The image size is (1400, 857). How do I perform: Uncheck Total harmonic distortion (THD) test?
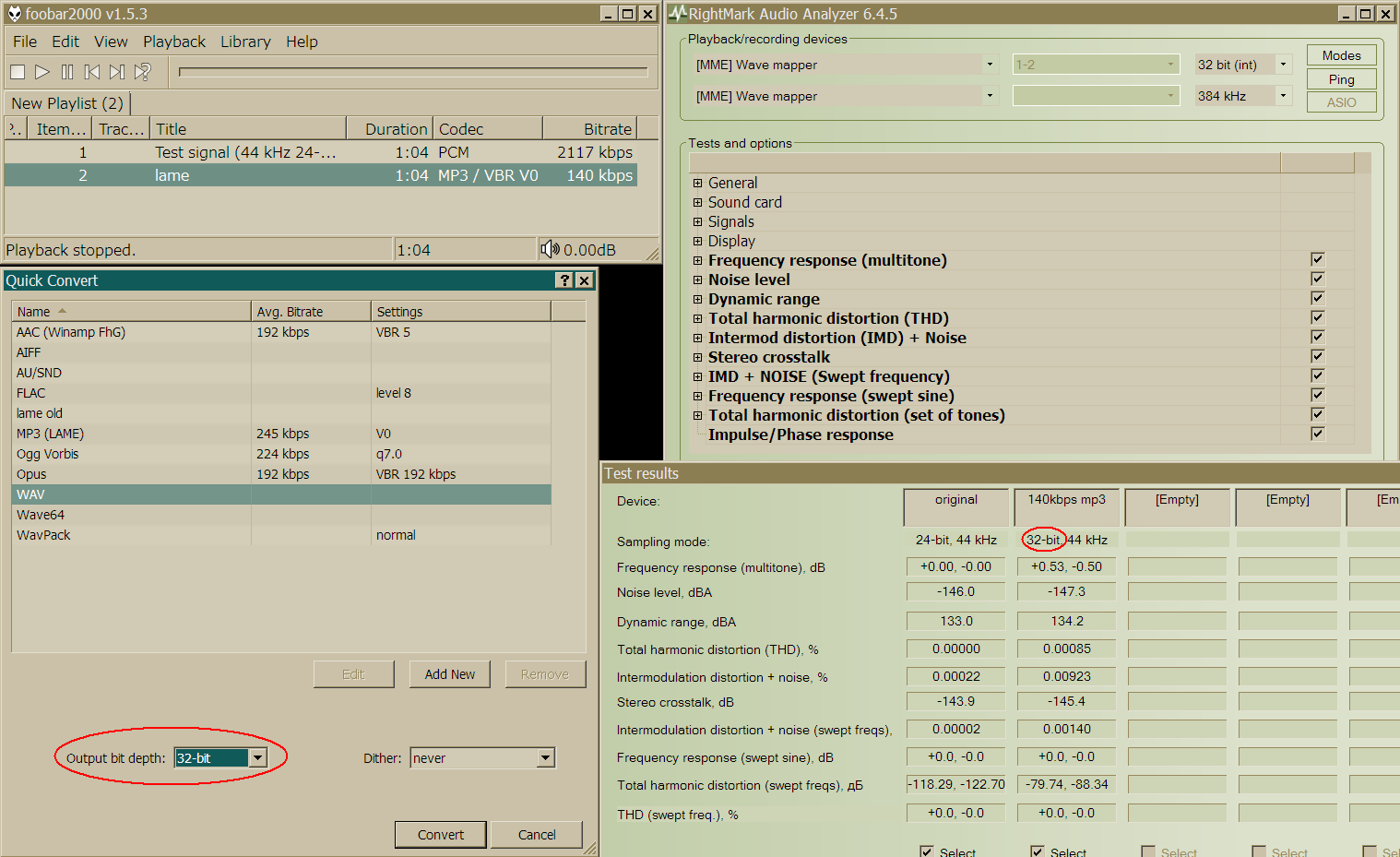pos(1317,317)
